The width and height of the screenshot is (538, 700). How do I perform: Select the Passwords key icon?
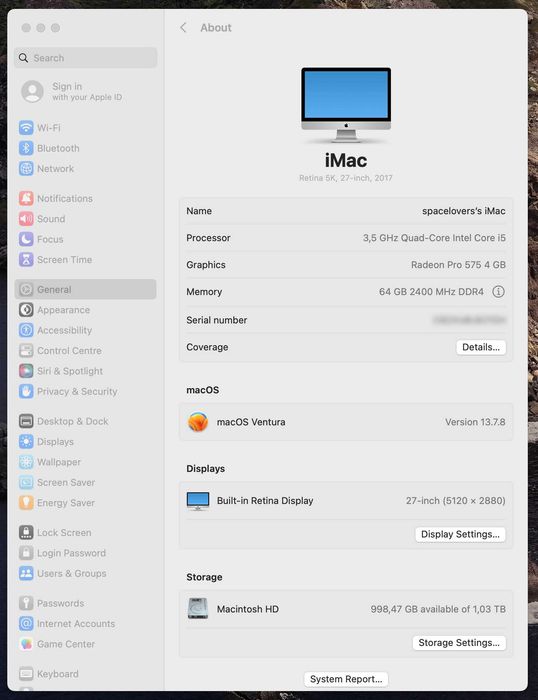pos(26,603)
